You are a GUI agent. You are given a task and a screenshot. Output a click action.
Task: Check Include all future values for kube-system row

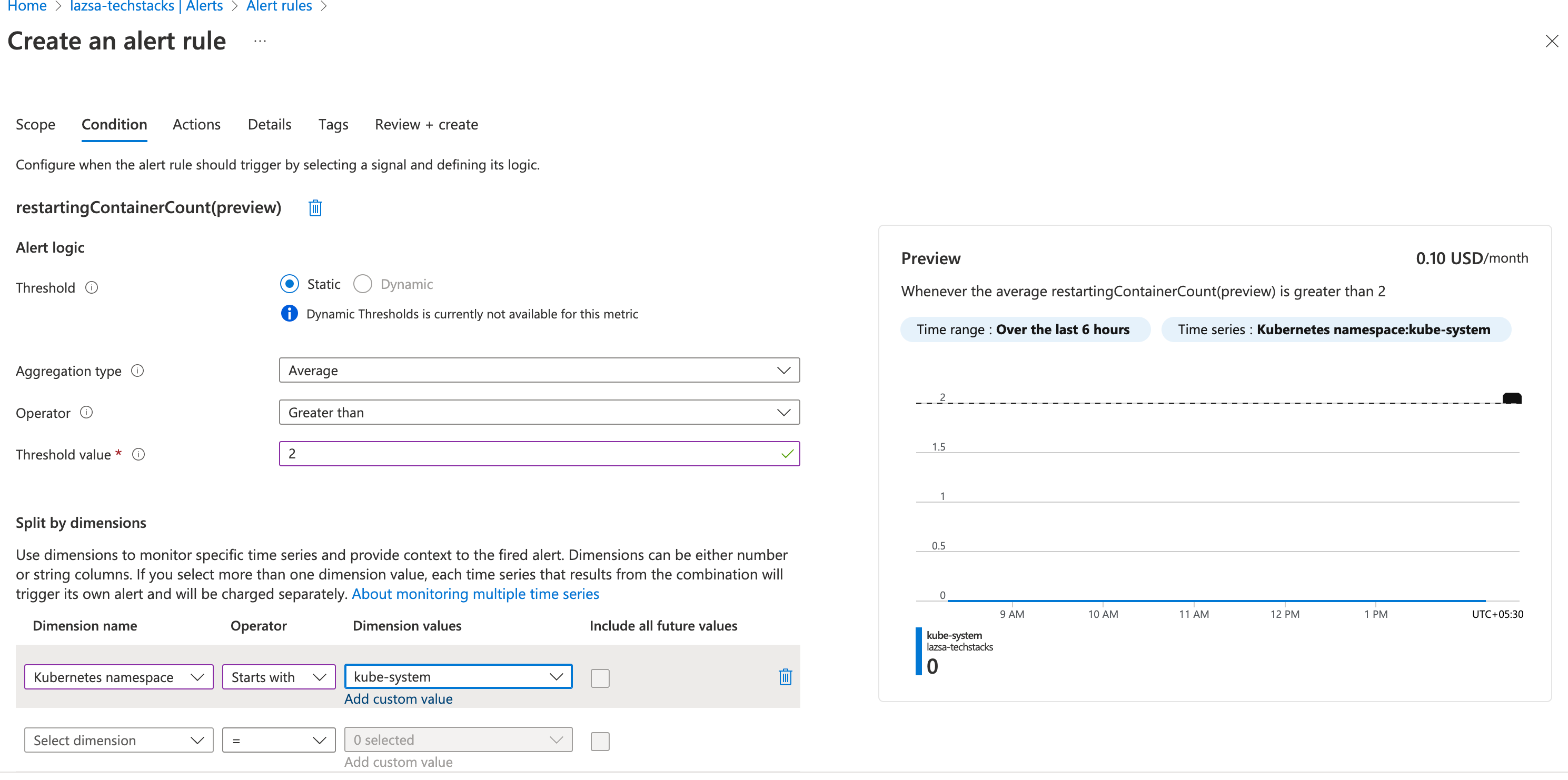click(x=600, y=678)
